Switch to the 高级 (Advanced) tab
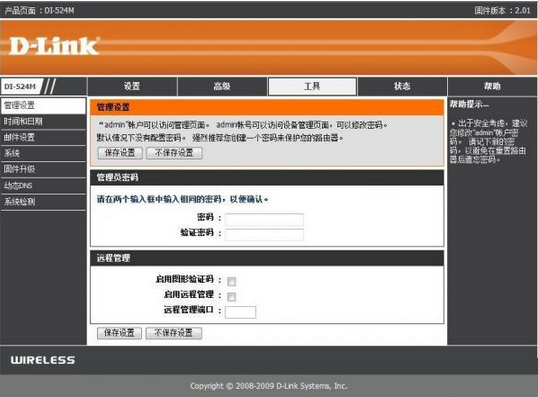538x397 pixels. [222, 86]
